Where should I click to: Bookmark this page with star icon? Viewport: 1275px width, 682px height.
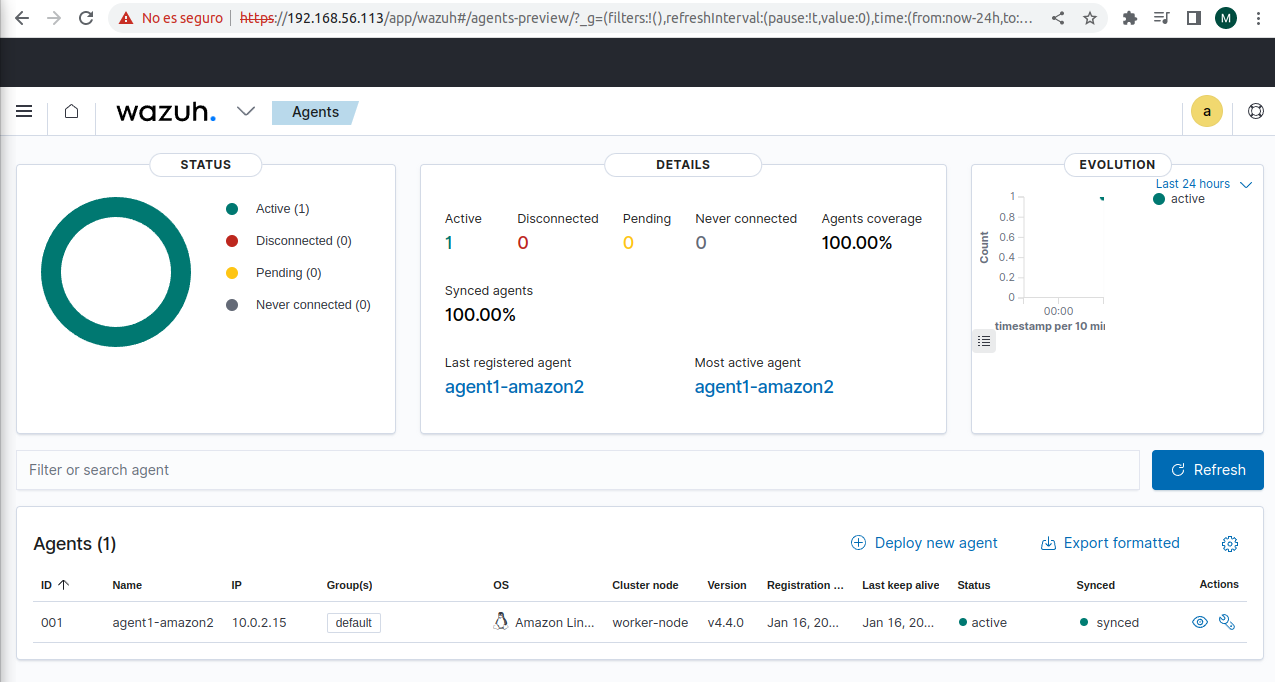(1090, 18)
